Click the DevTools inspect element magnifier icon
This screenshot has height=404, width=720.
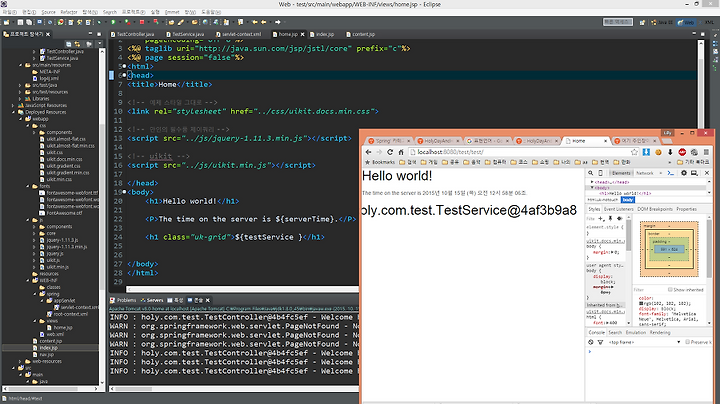591,173
